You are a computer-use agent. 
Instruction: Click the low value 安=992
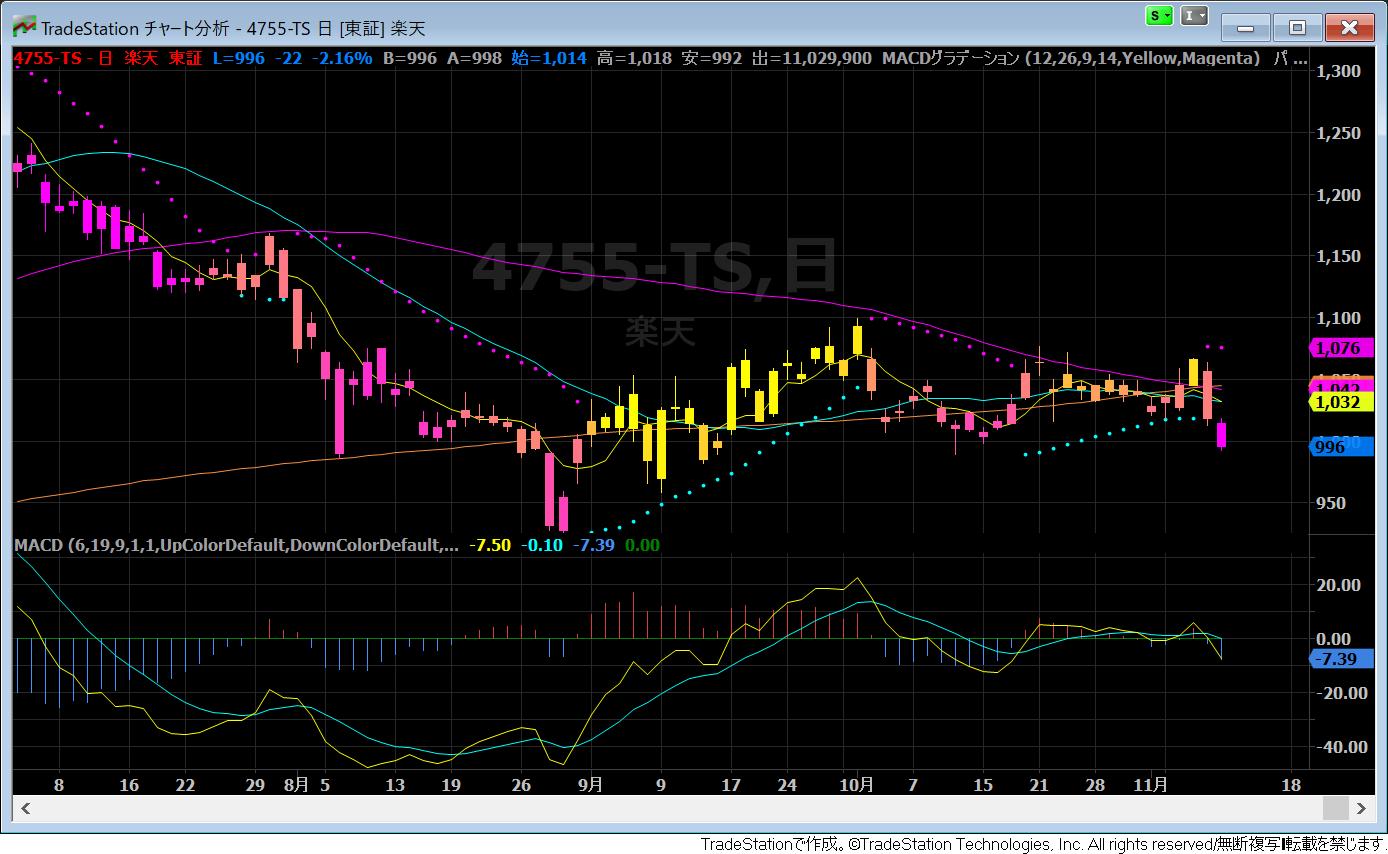click(712, 58)
